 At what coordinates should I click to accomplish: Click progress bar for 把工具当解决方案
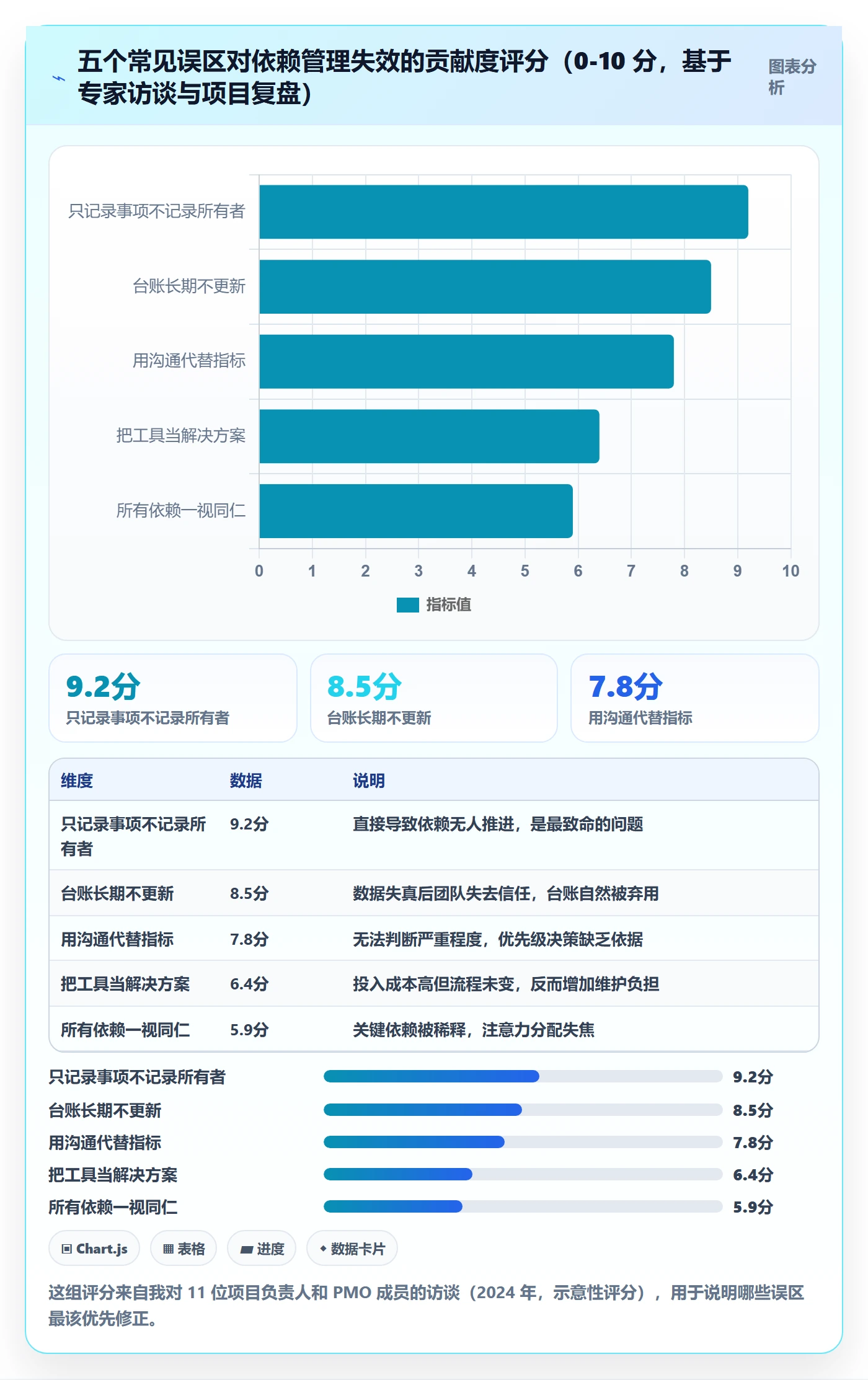coord(523,1174)
